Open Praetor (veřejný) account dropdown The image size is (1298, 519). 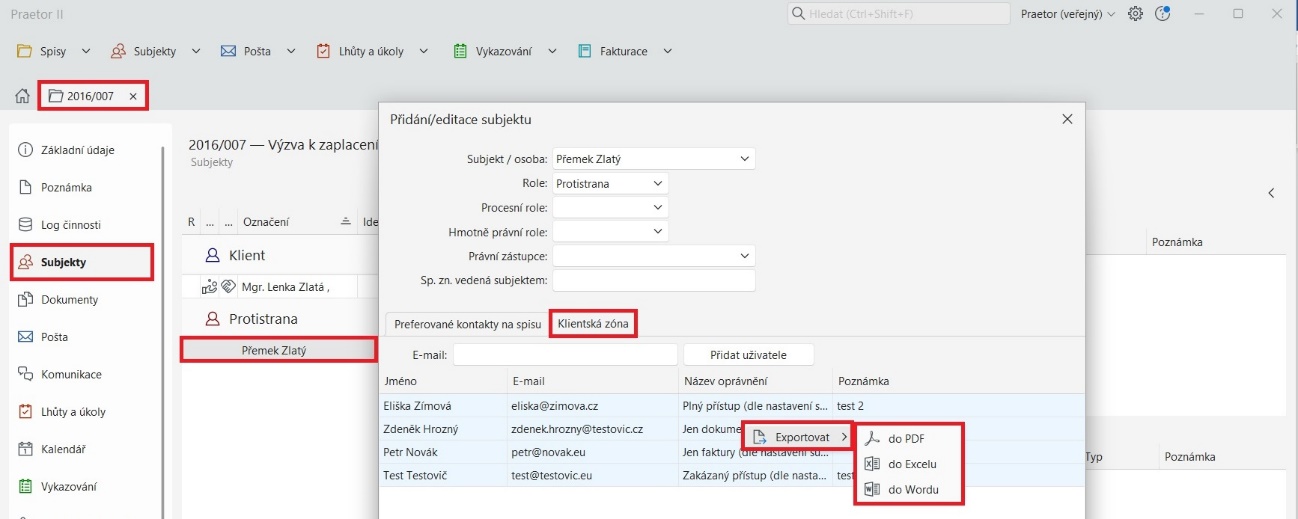pyautogui.click(x=1067, y=14)
